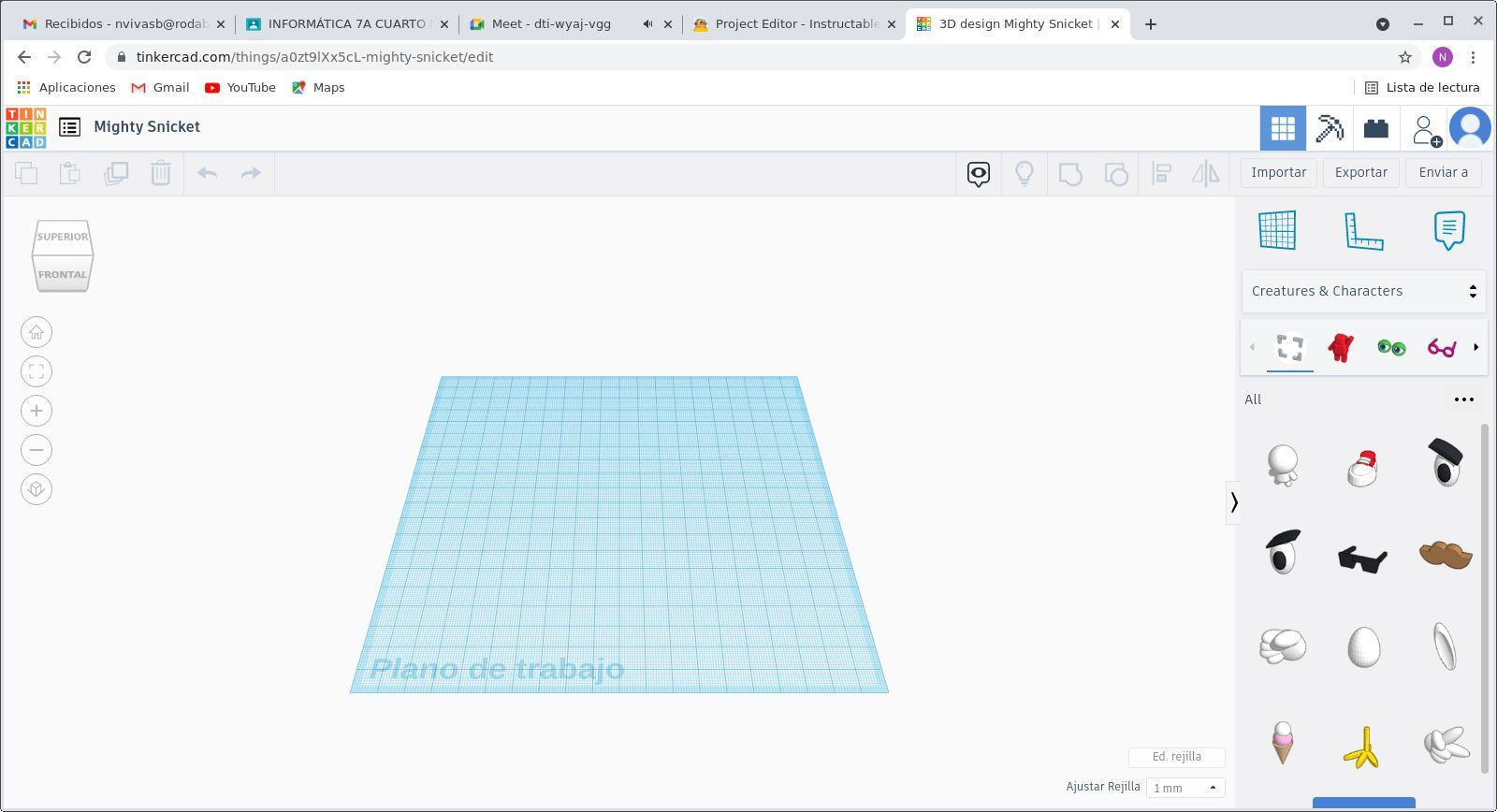Open the Bricks mode

pos(1376,128)
